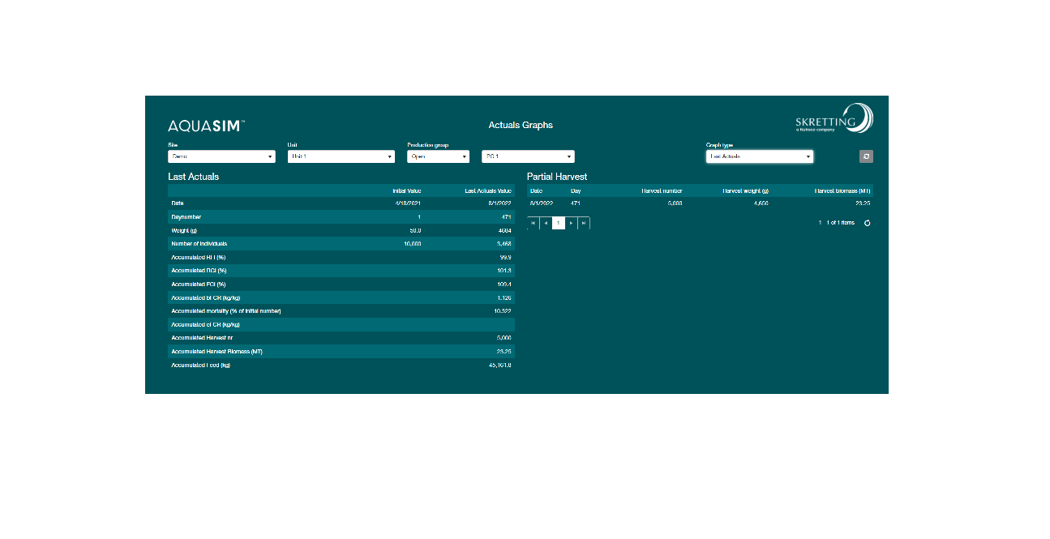Select the Partial Harvest data row
1050x539 pixels.
[700, 203]
